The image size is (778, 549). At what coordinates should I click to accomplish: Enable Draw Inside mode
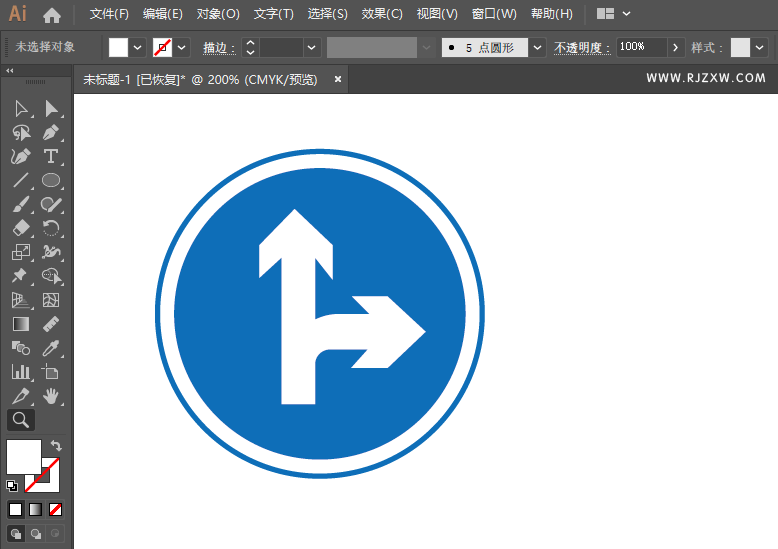(x=55, y=534)
